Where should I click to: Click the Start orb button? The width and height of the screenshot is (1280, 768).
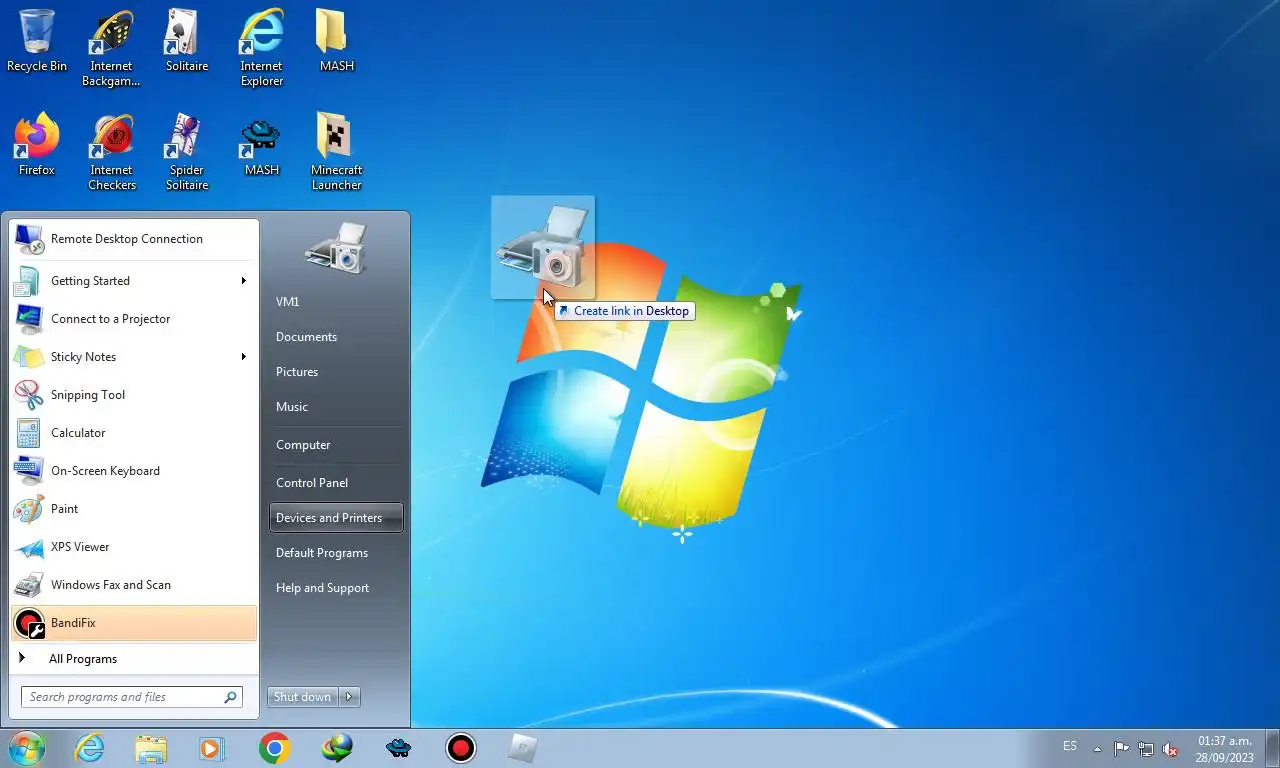tap(27, 748)
